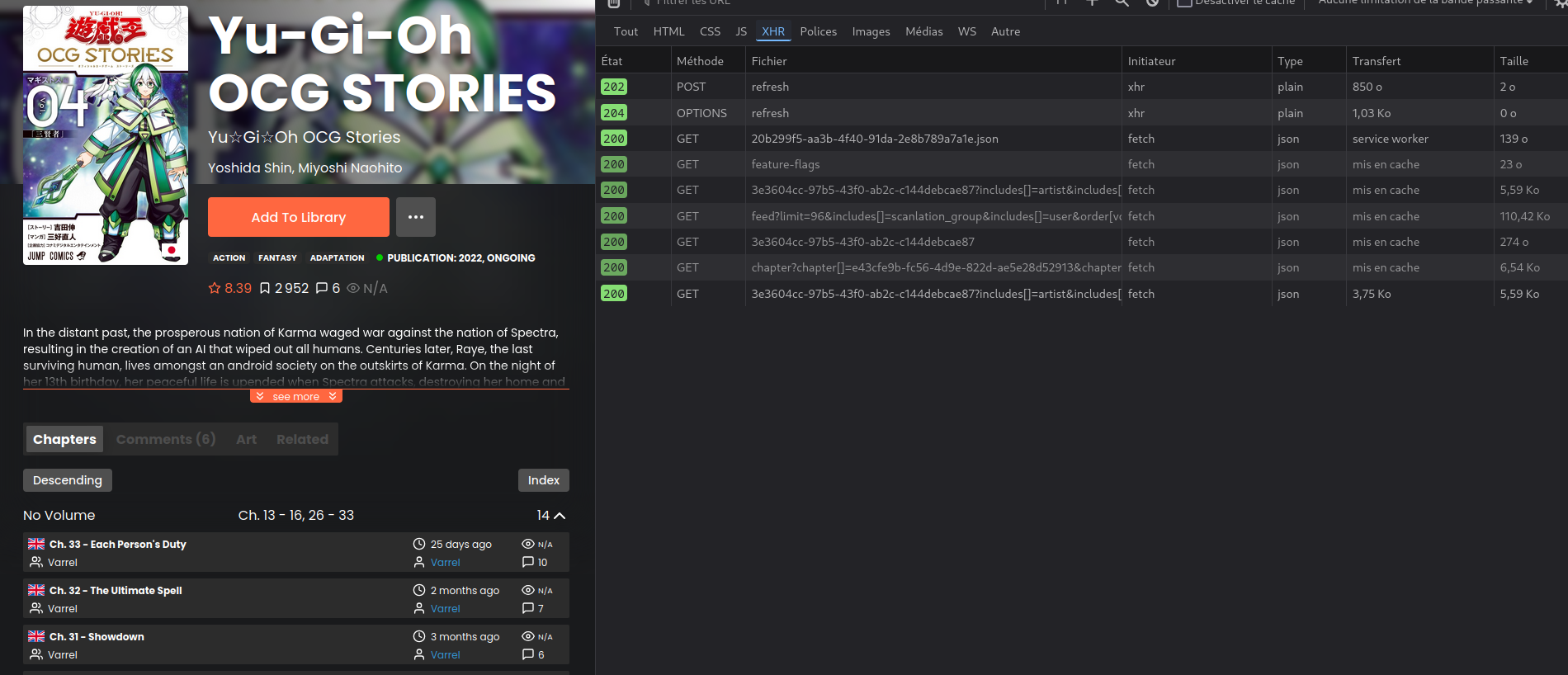This screenshot has width=1568, height=675.
Task: Click the UK flag icon on Ch. 32 row
Action: pyautogui.click(x=36, y=590)
